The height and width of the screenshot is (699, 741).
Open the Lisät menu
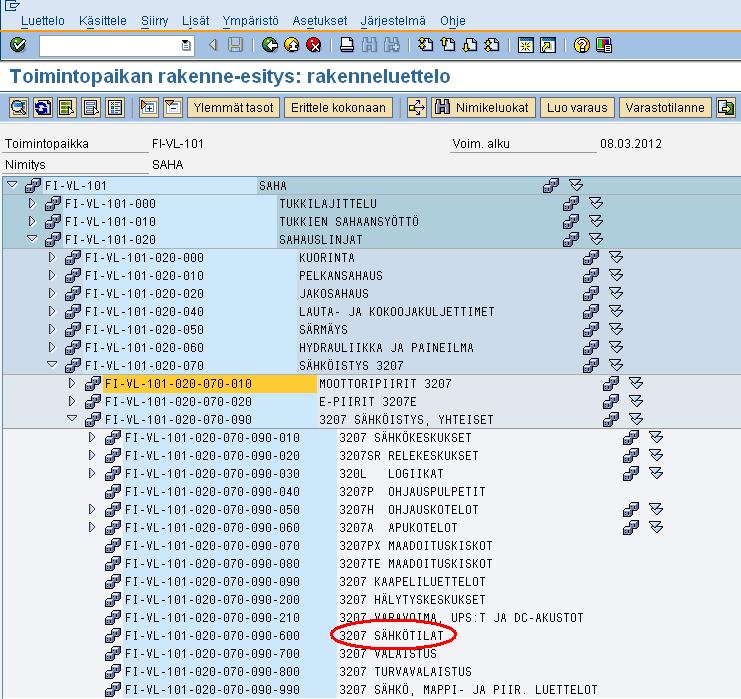pos(196,21)
